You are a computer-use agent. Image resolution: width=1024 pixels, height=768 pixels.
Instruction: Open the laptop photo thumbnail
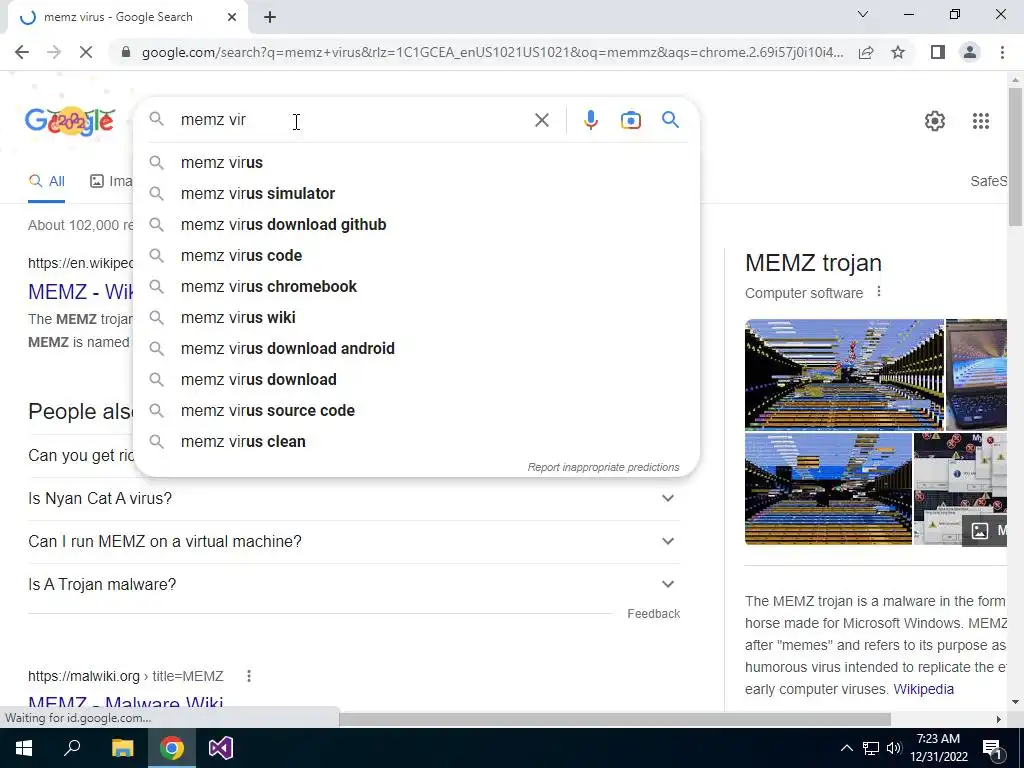[976, 374]
